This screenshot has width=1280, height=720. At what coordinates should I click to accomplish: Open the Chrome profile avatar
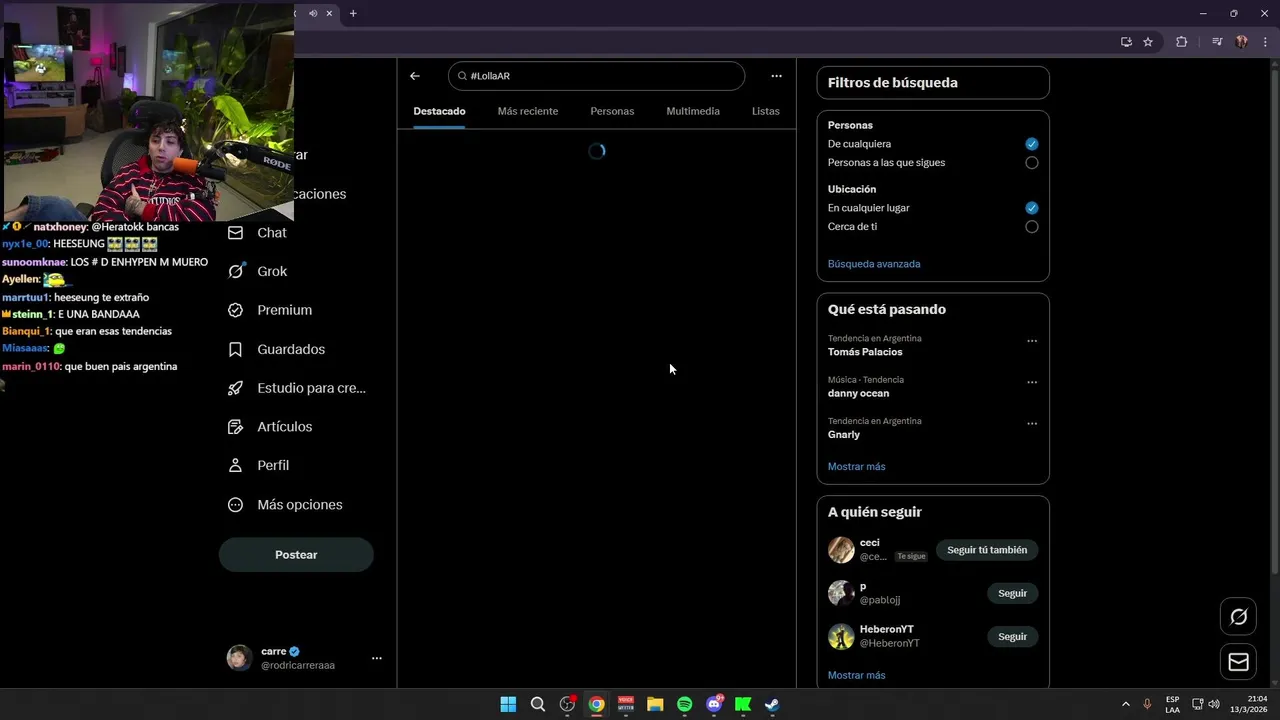1241,42
